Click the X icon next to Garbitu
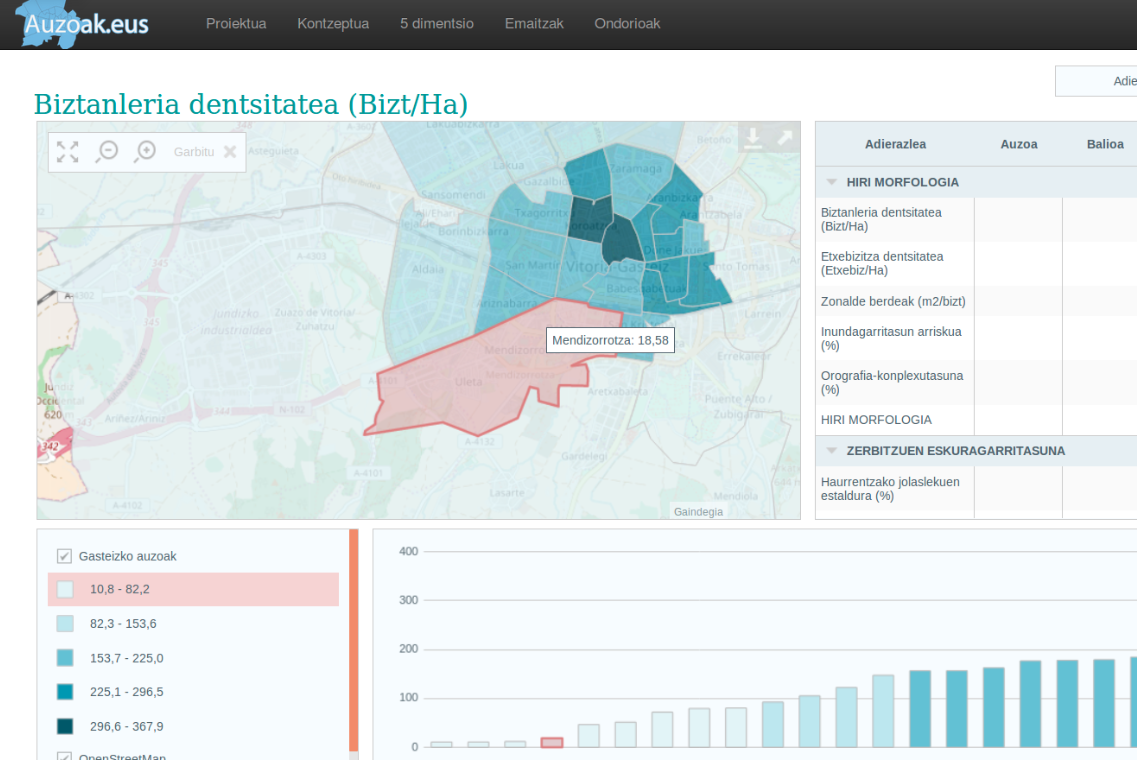Viewport: 1137px width, 760px height. [x=230, y=152]
